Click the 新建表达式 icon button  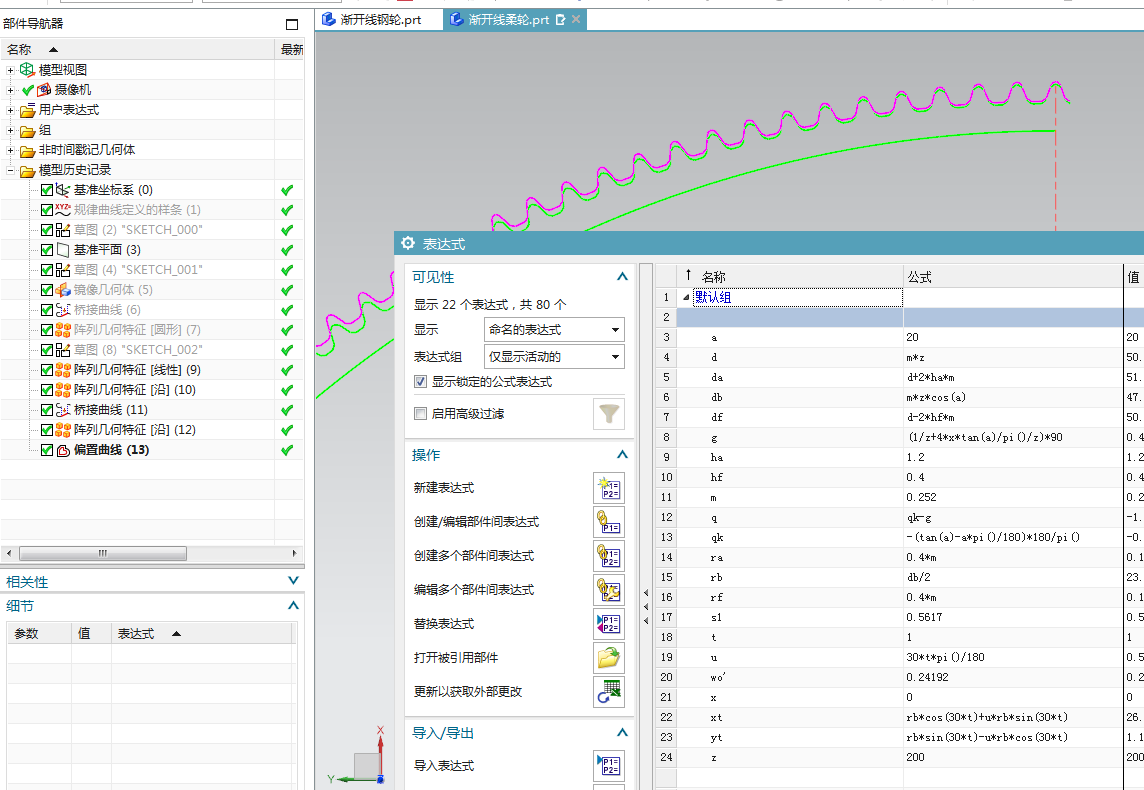click(608, 488)
